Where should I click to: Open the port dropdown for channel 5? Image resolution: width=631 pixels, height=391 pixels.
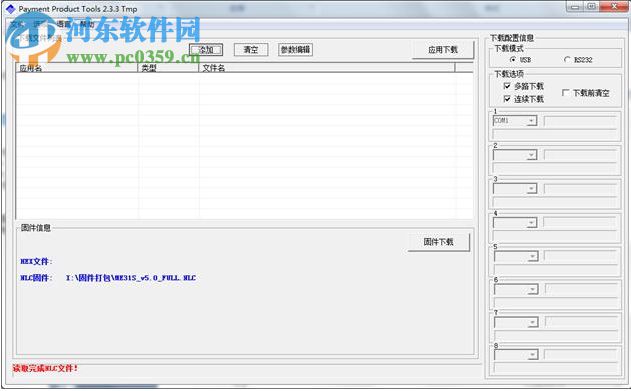click(x=533, y=256)
